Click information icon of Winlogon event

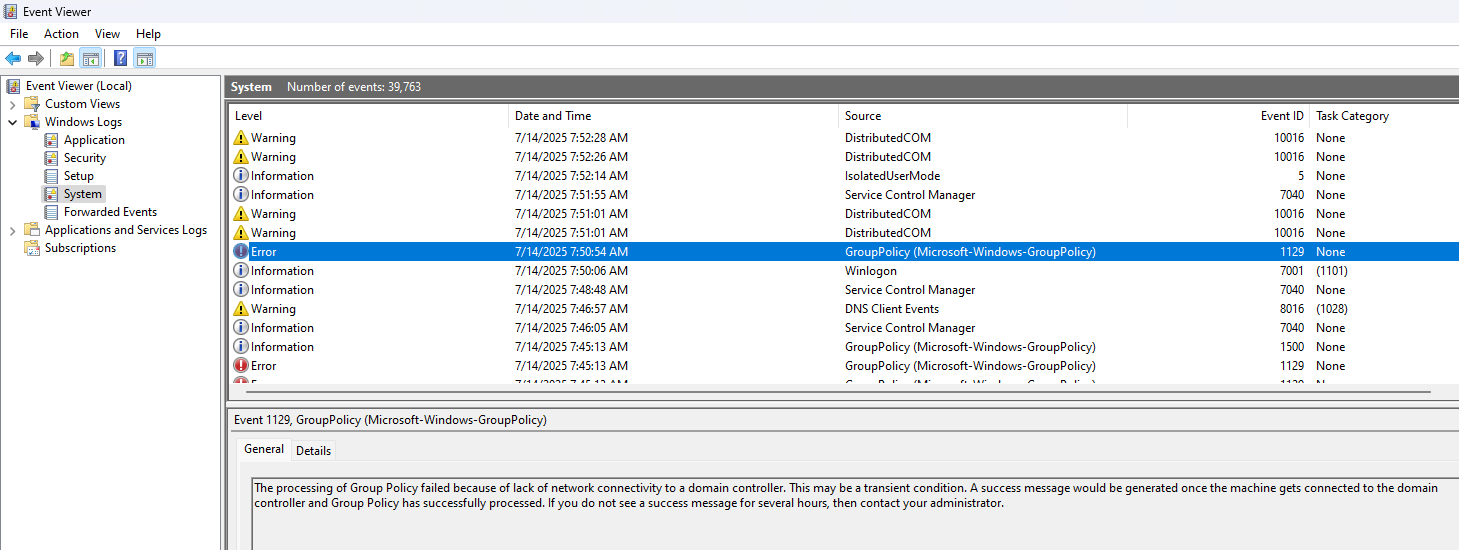[x=241, y=271]
